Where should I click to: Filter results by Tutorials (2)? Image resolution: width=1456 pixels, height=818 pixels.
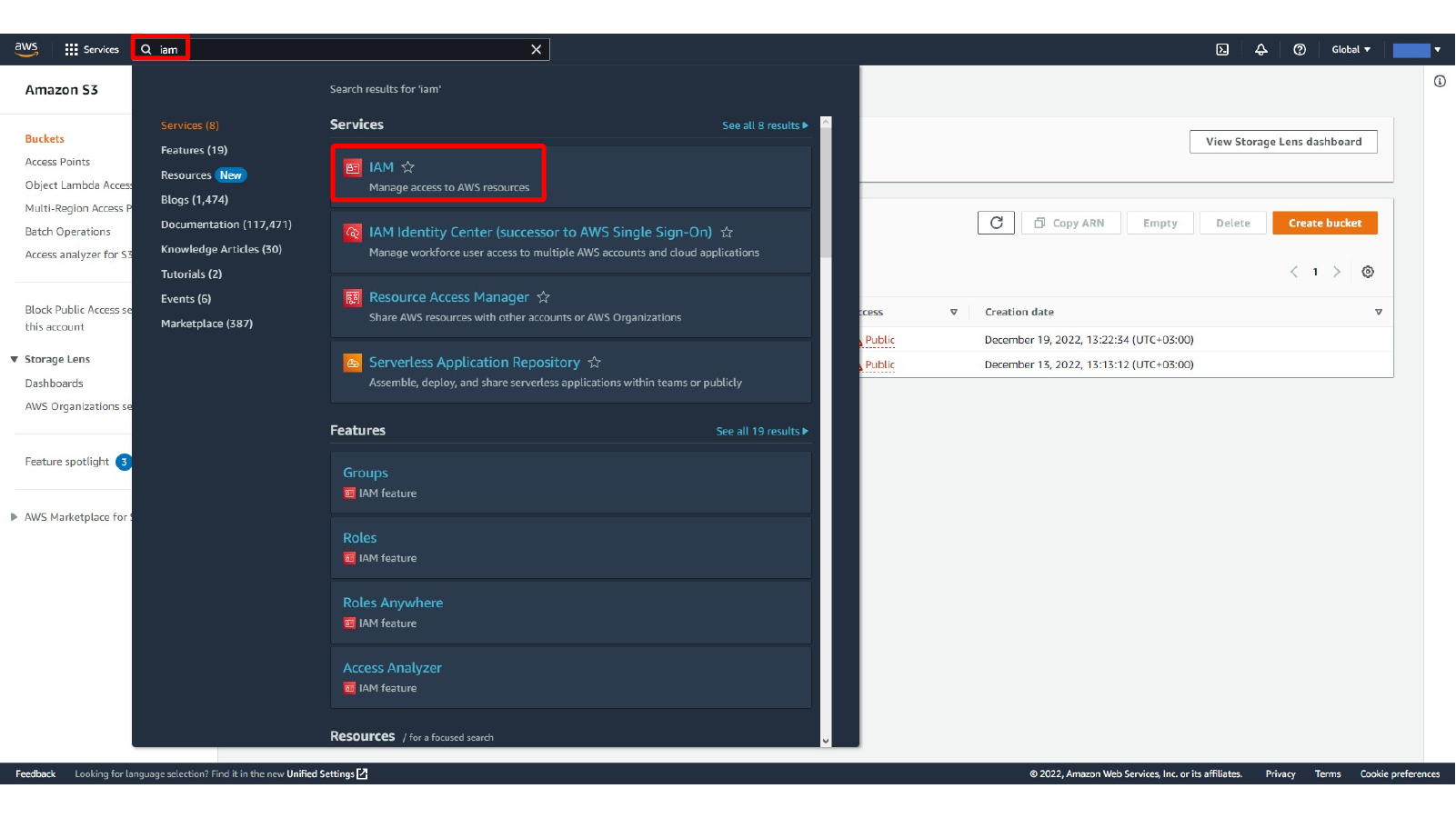click(x=192, y=274)
